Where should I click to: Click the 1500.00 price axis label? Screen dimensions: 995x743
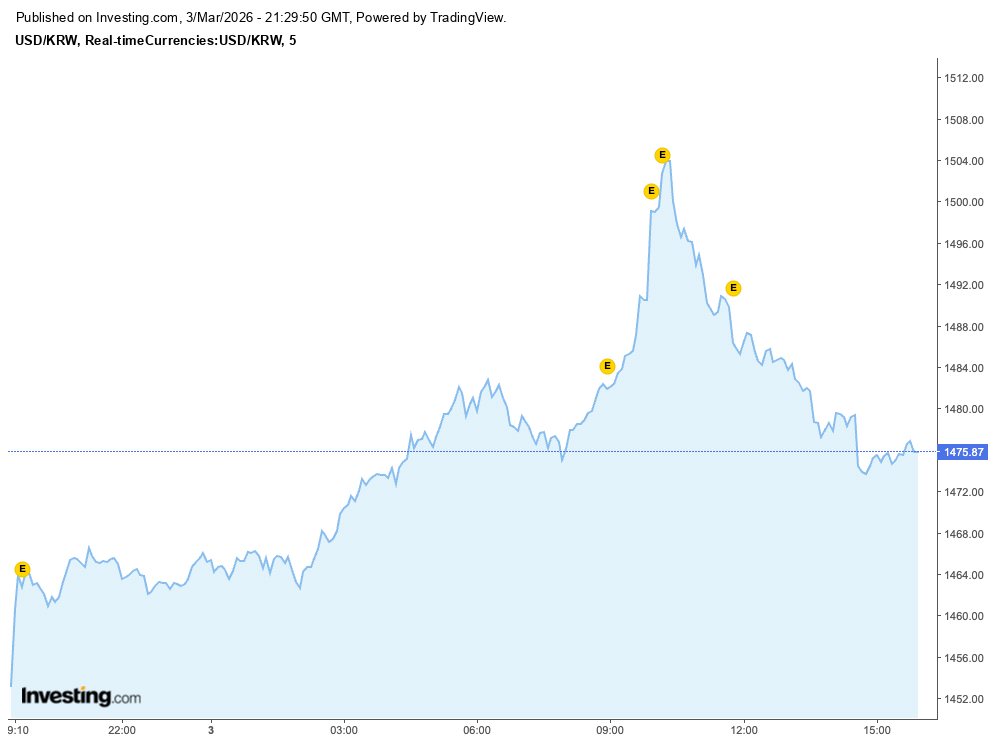[x=964, y=203]
